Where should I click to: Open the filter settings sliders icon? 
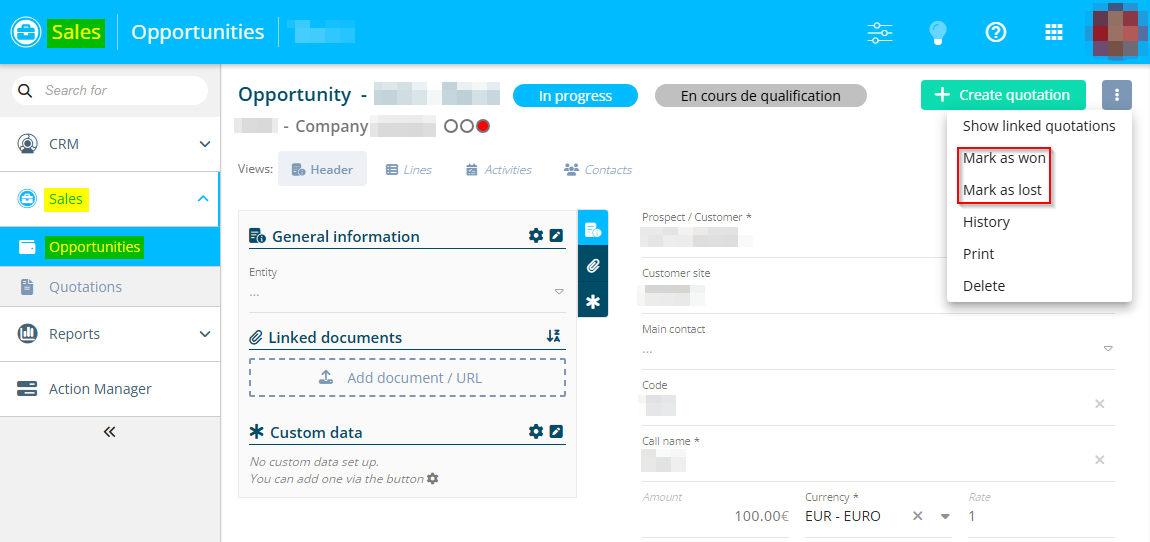(880, 32)
